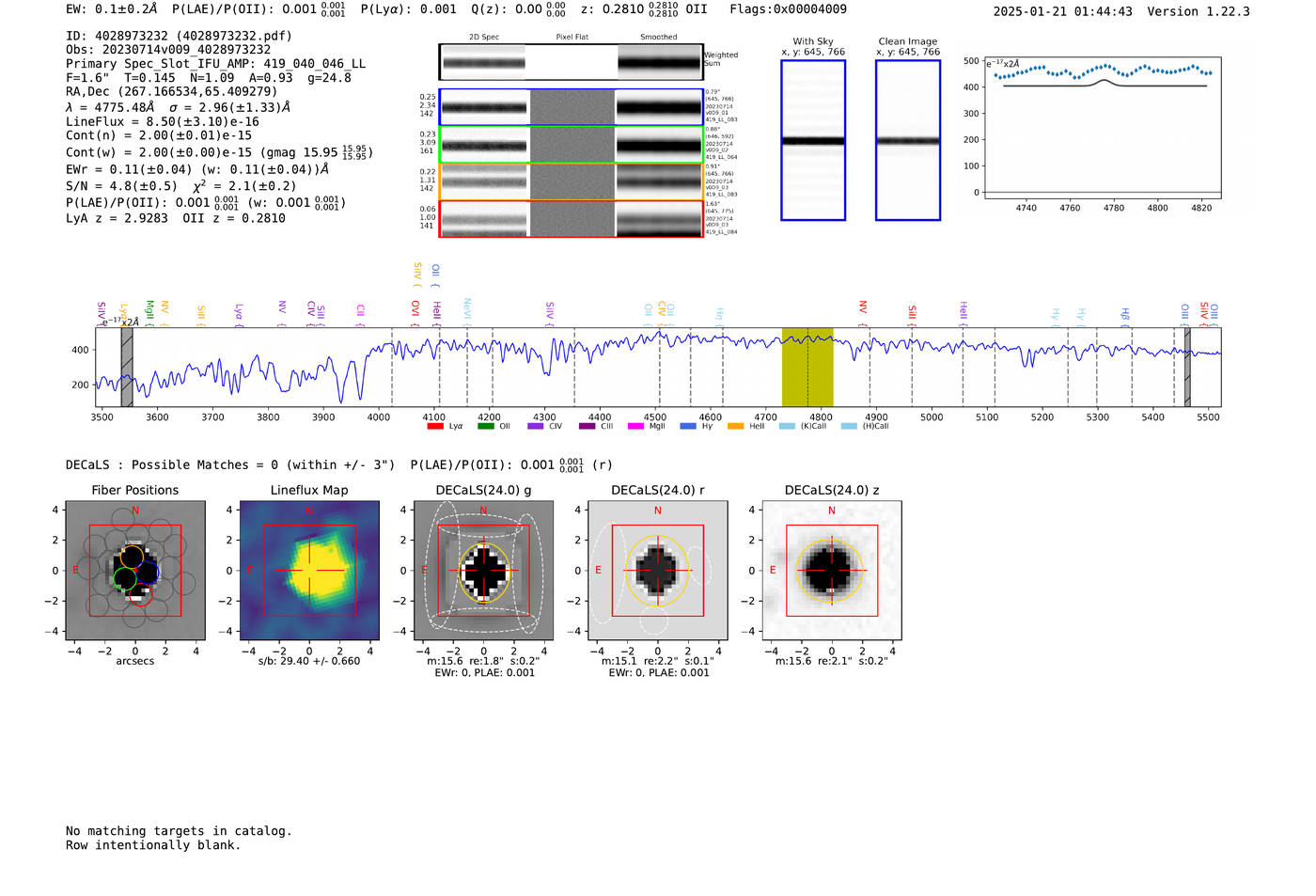Click the OII green legend swatch
This screenshot has height=896, width=1316.
[x=485, y=426]
